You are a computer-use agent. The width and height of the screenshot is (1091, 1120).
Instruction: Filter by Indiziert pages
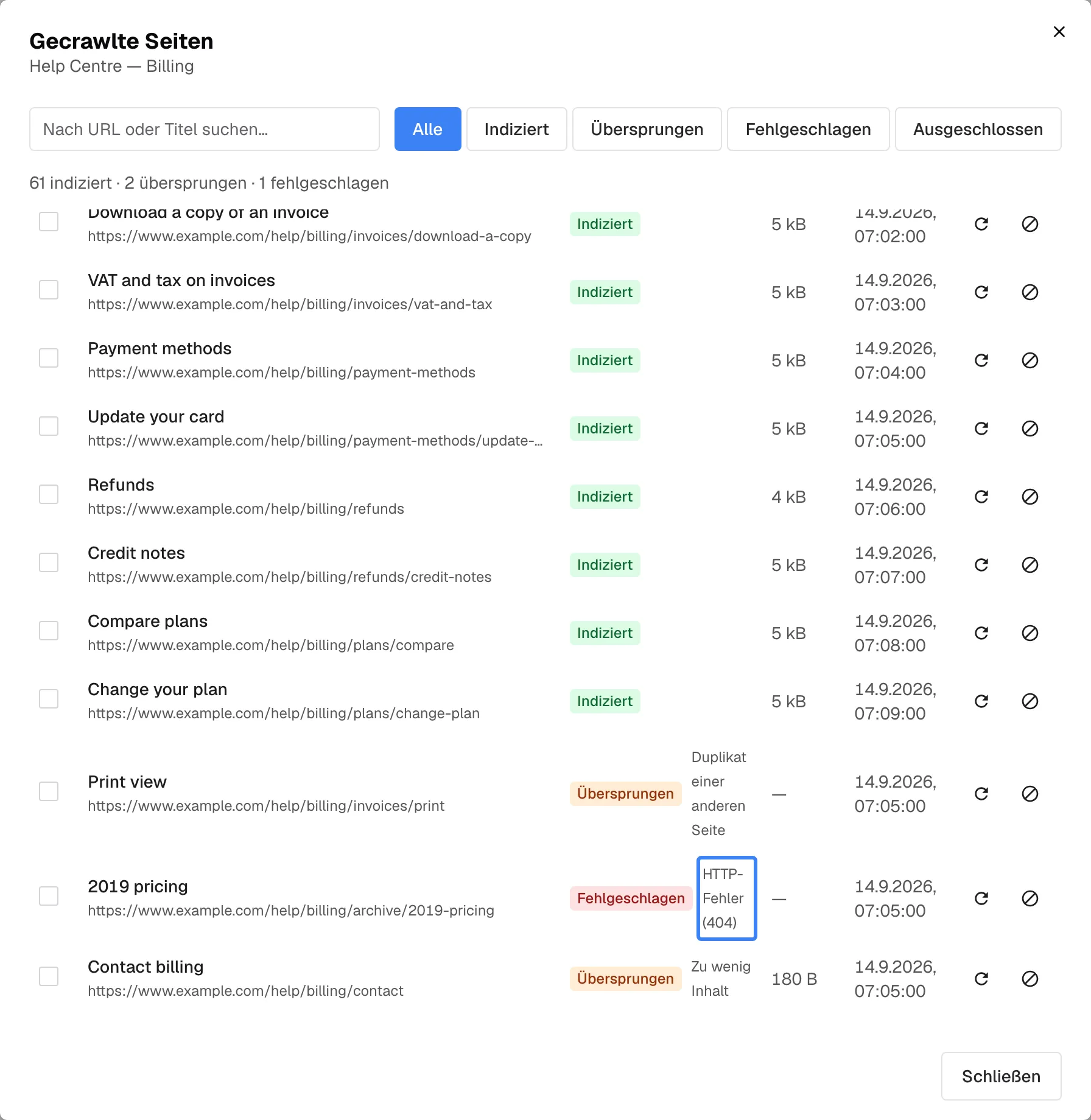point(516,129)
